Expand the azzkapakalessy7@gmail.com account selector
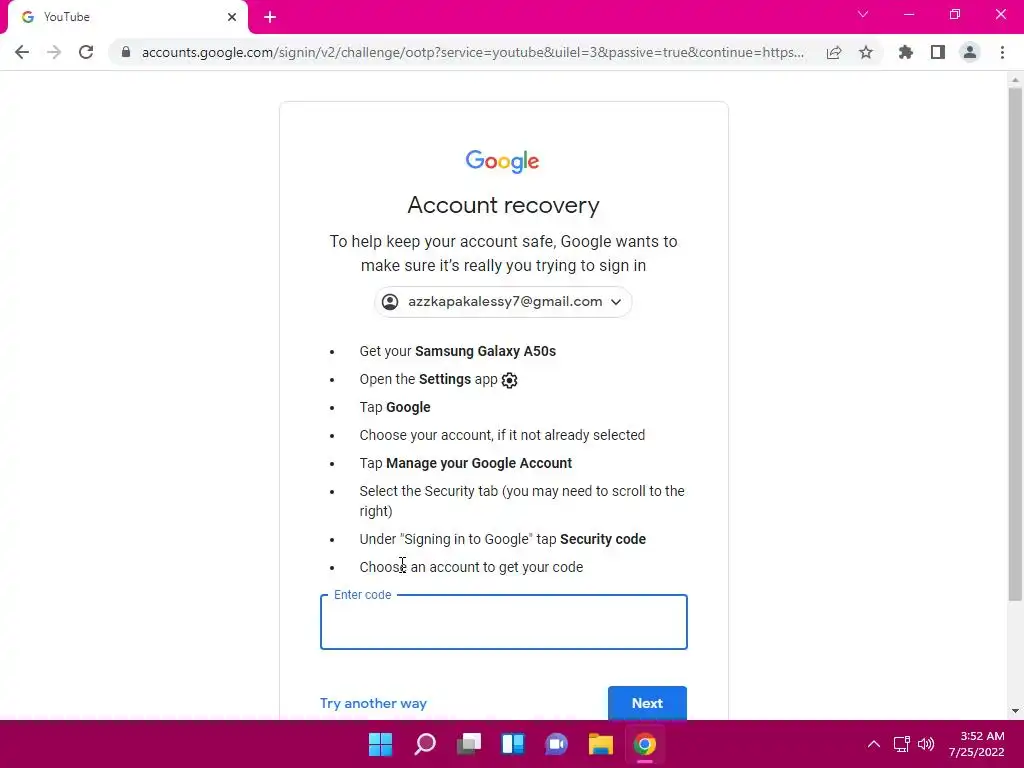Screen dimensions: 1024x768 (x=503, y=302)
